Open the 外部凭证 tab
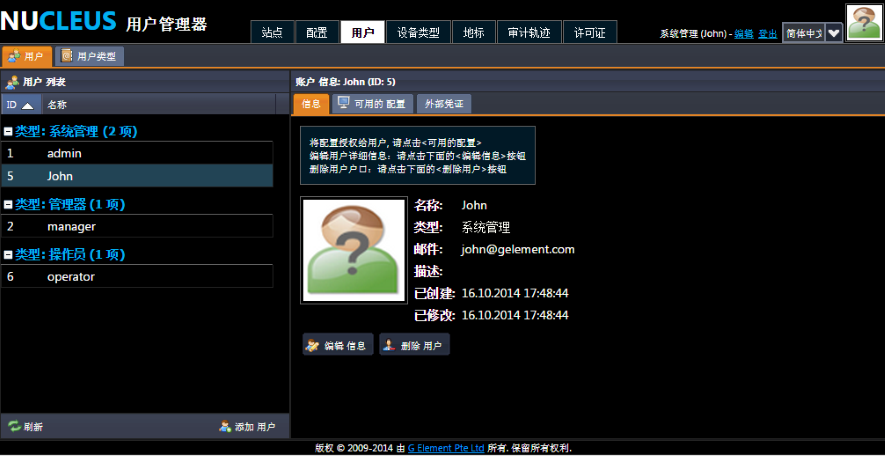Viewport: 885px width, 456px height. 443,104
